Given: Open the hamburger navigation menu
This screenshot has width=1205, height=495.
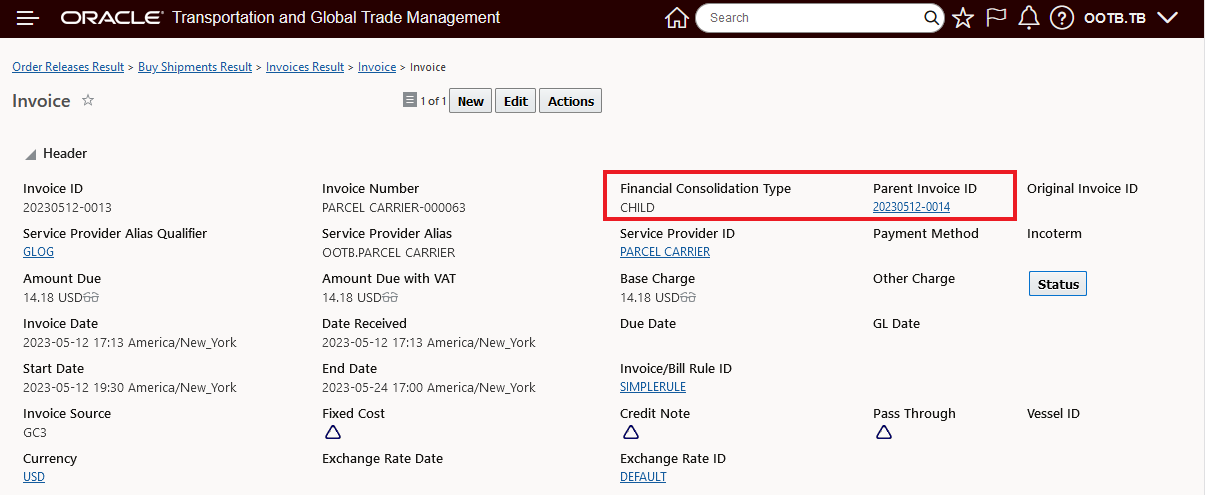Looking at the screenshot, I should coord(28,18).
